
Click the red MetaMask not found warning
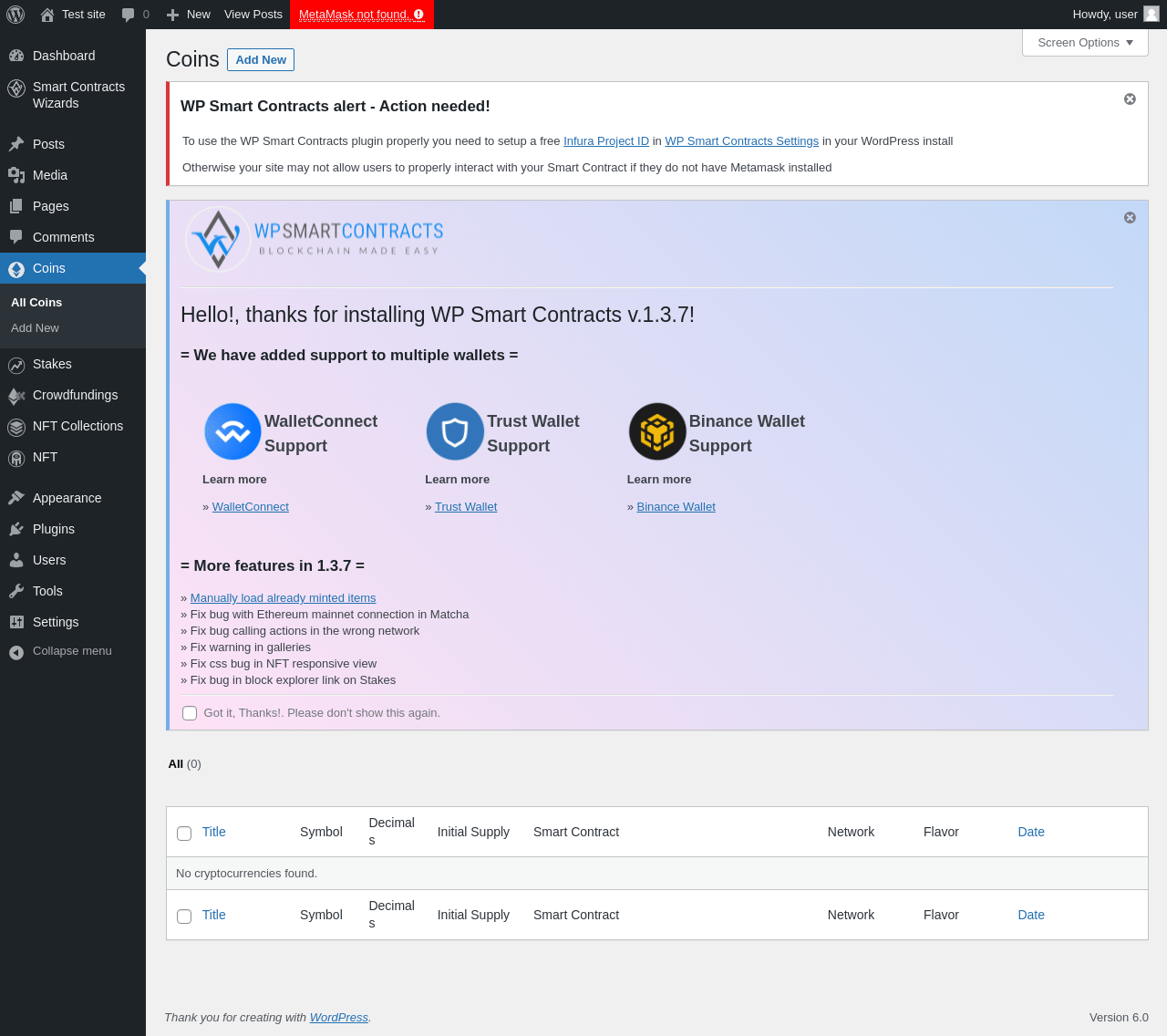tap(362, 15)
